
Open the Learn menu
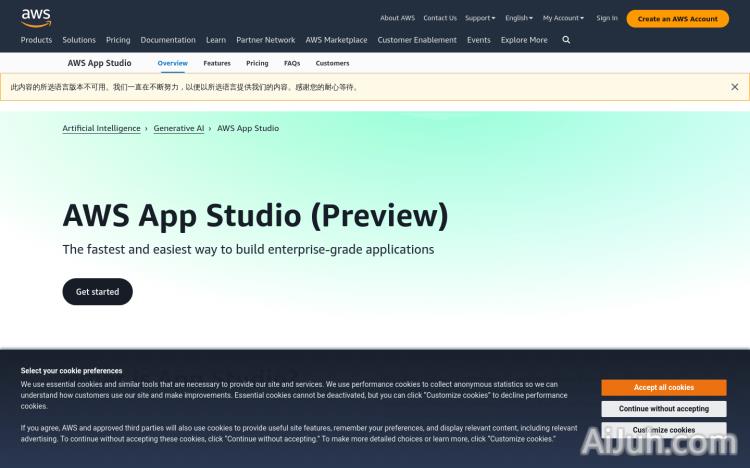[216, 40]
